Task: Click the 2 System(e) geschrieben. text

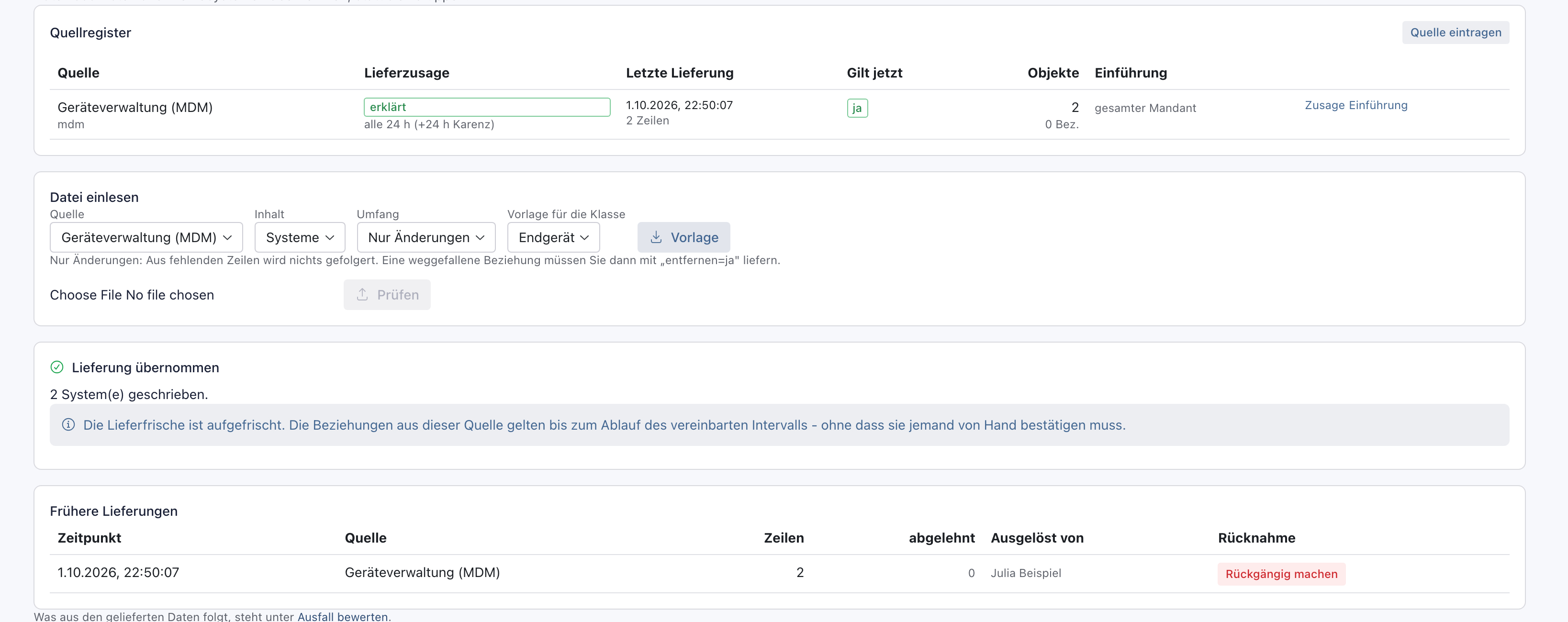Action: click(129, 394)
